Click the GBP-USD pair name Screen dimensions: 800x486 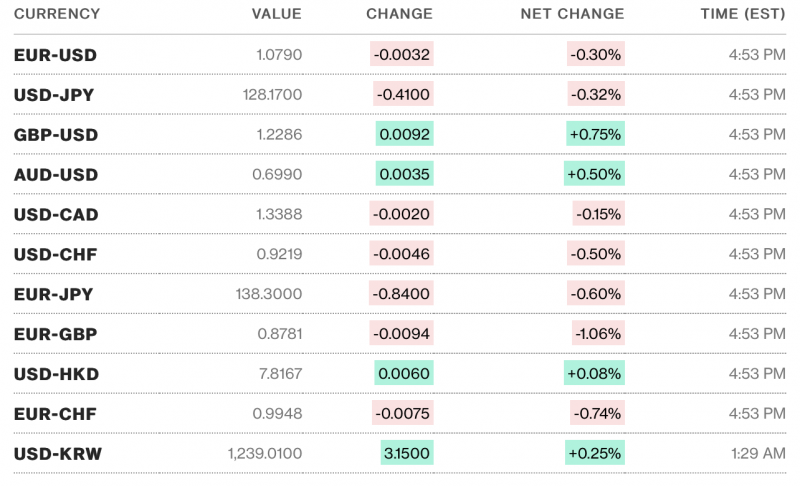tap(56, 134)
